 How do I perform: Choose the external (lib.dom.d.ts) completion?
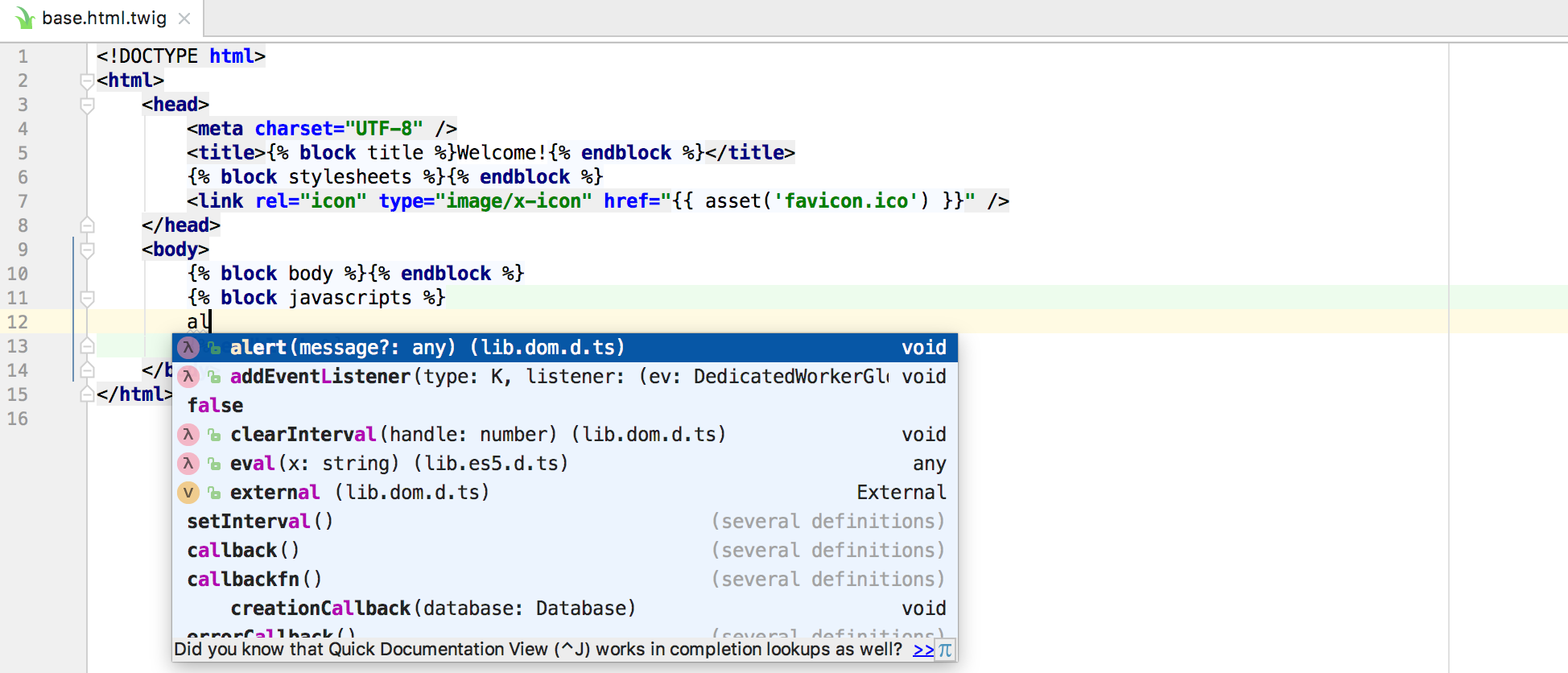tap(565, 493)
